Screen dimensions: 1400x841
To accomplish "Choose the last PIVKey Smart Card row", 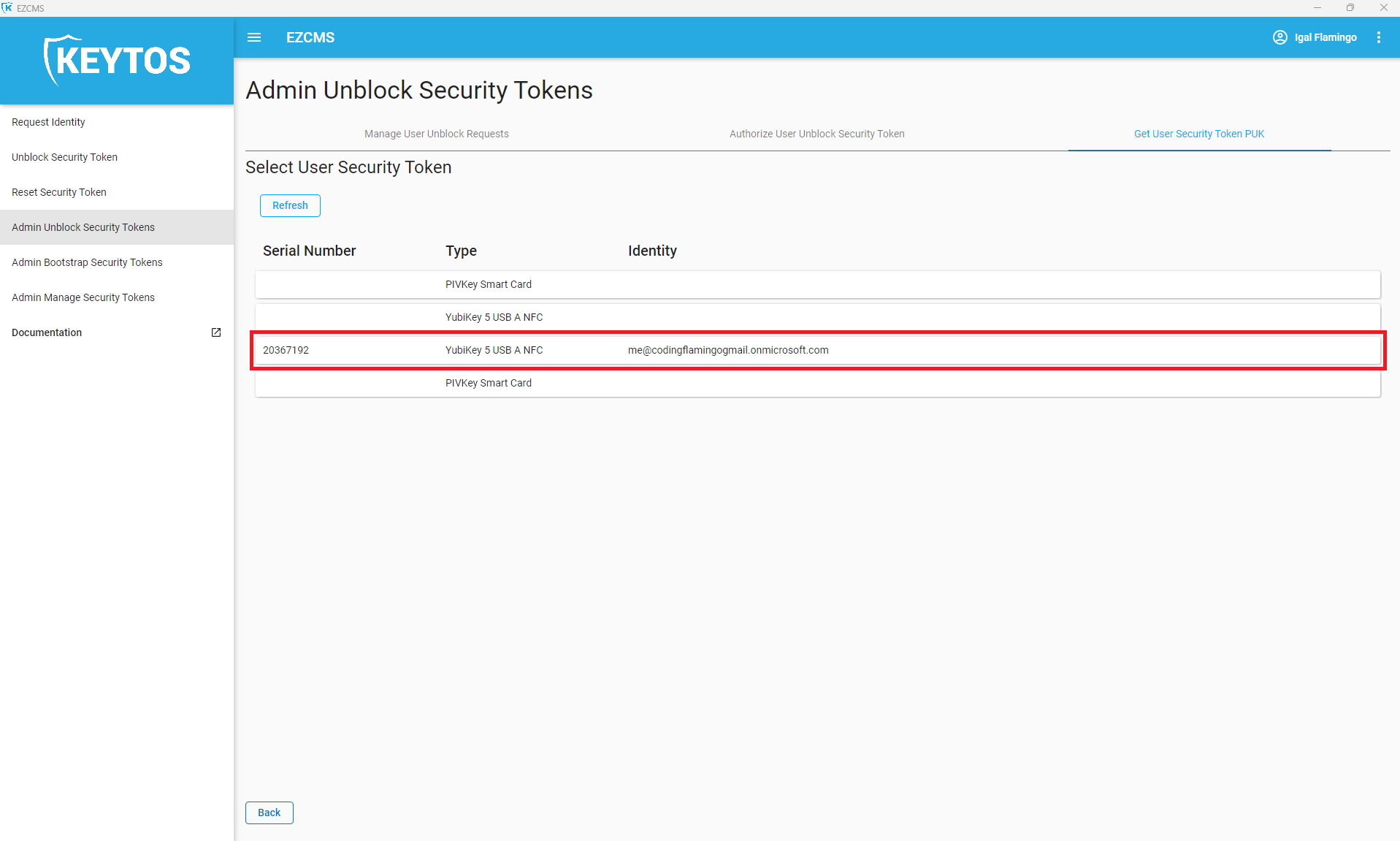I will 816,383.
